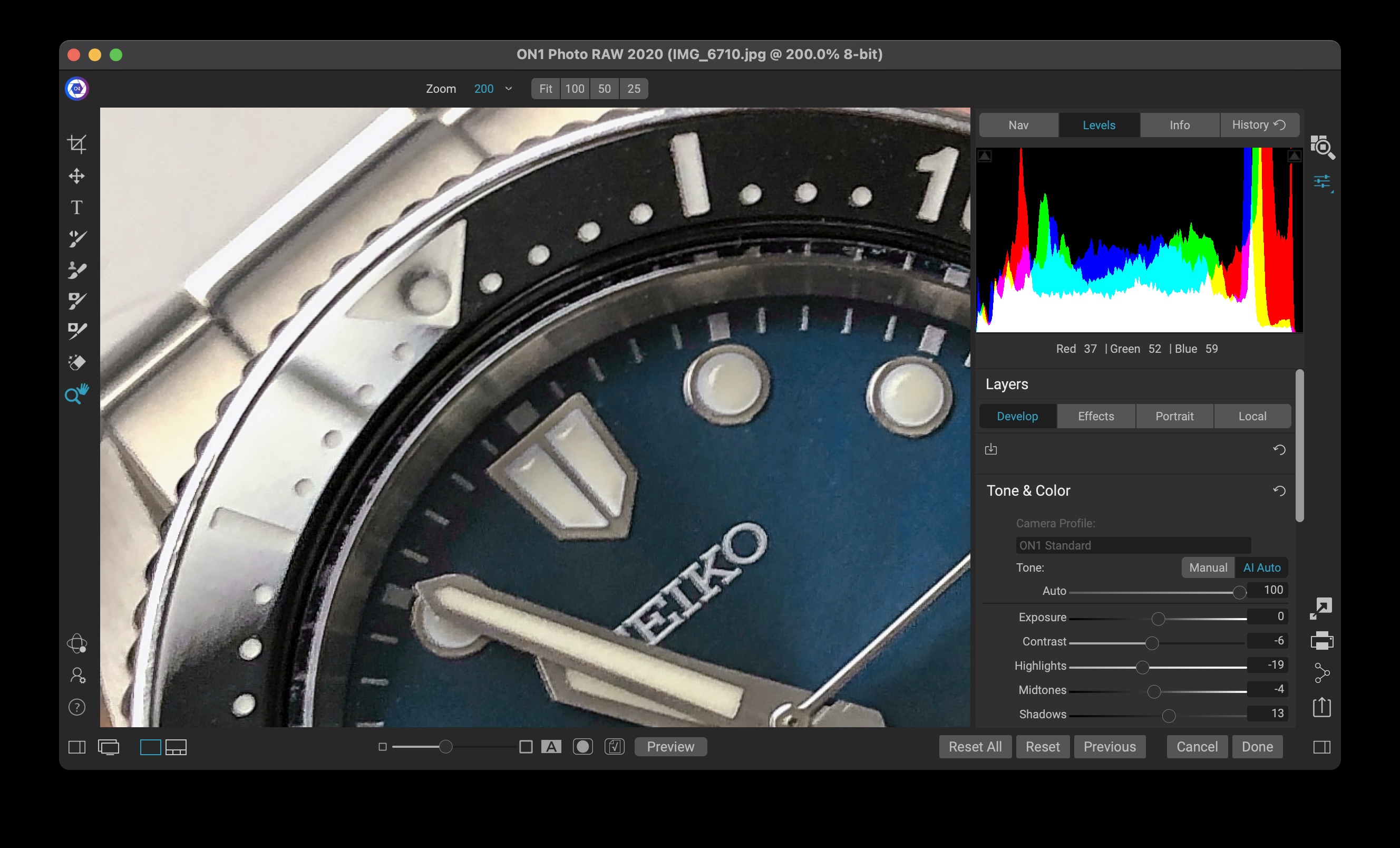1400x848 pixels.
Task: Toggle soft proofing A icon
Action: click(x=551, y=747)
